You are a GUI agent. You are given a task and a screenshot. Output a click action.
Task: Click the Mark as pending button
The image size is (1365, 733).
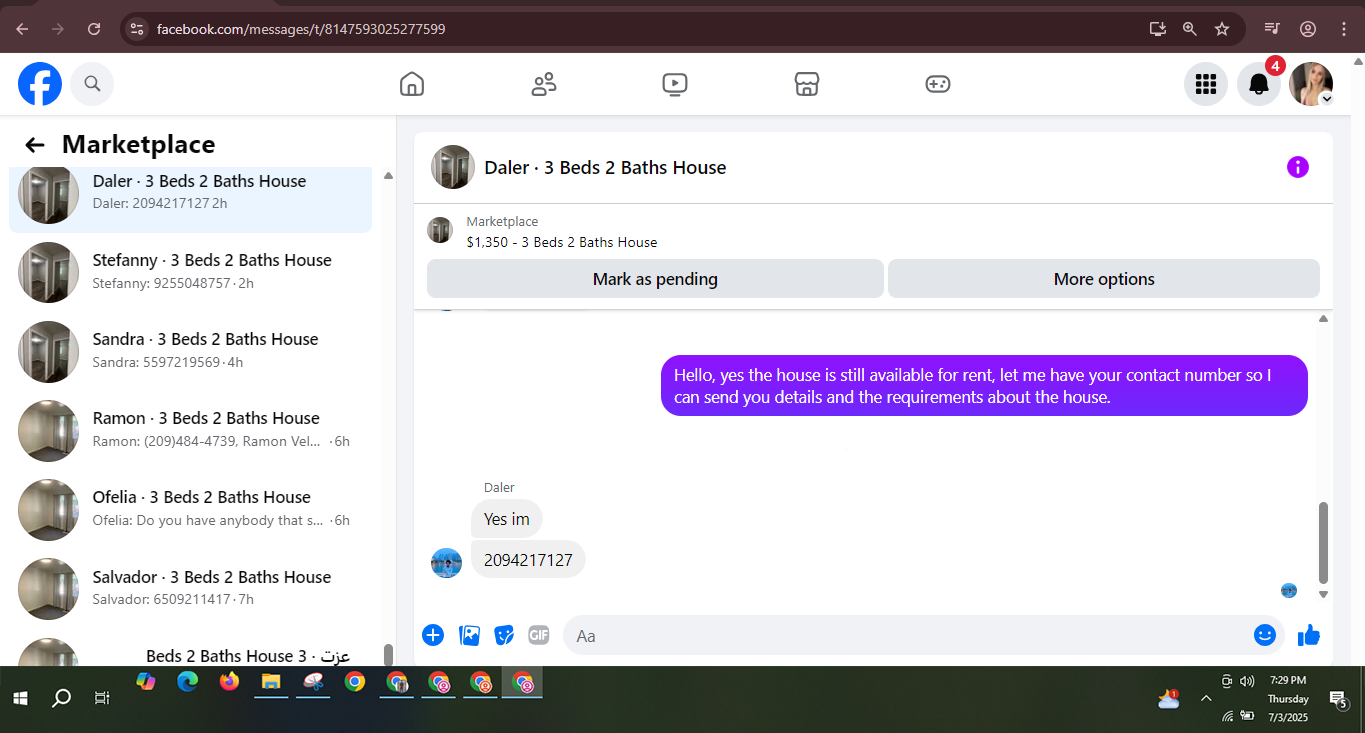(x=655, y=279)
